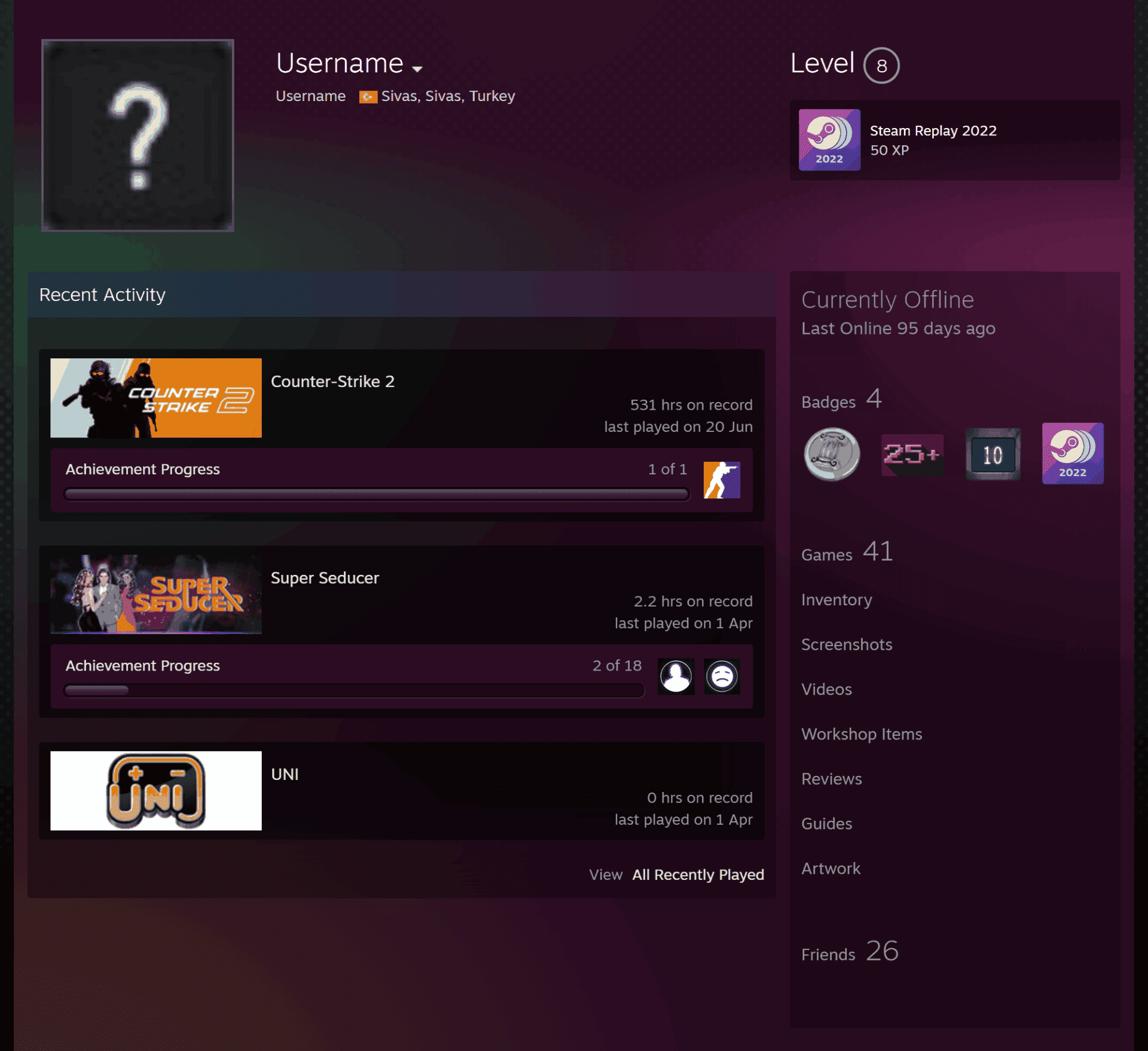Open the Super Seducer title link
The width and height of the screenshot is (1148, 1051).
[325, 578]
